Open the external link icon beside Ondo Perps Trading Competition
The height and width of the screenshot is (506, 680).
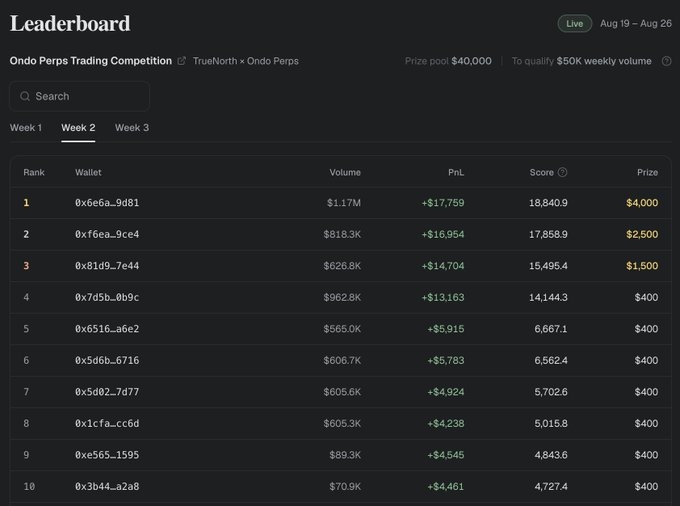point(182,61)
